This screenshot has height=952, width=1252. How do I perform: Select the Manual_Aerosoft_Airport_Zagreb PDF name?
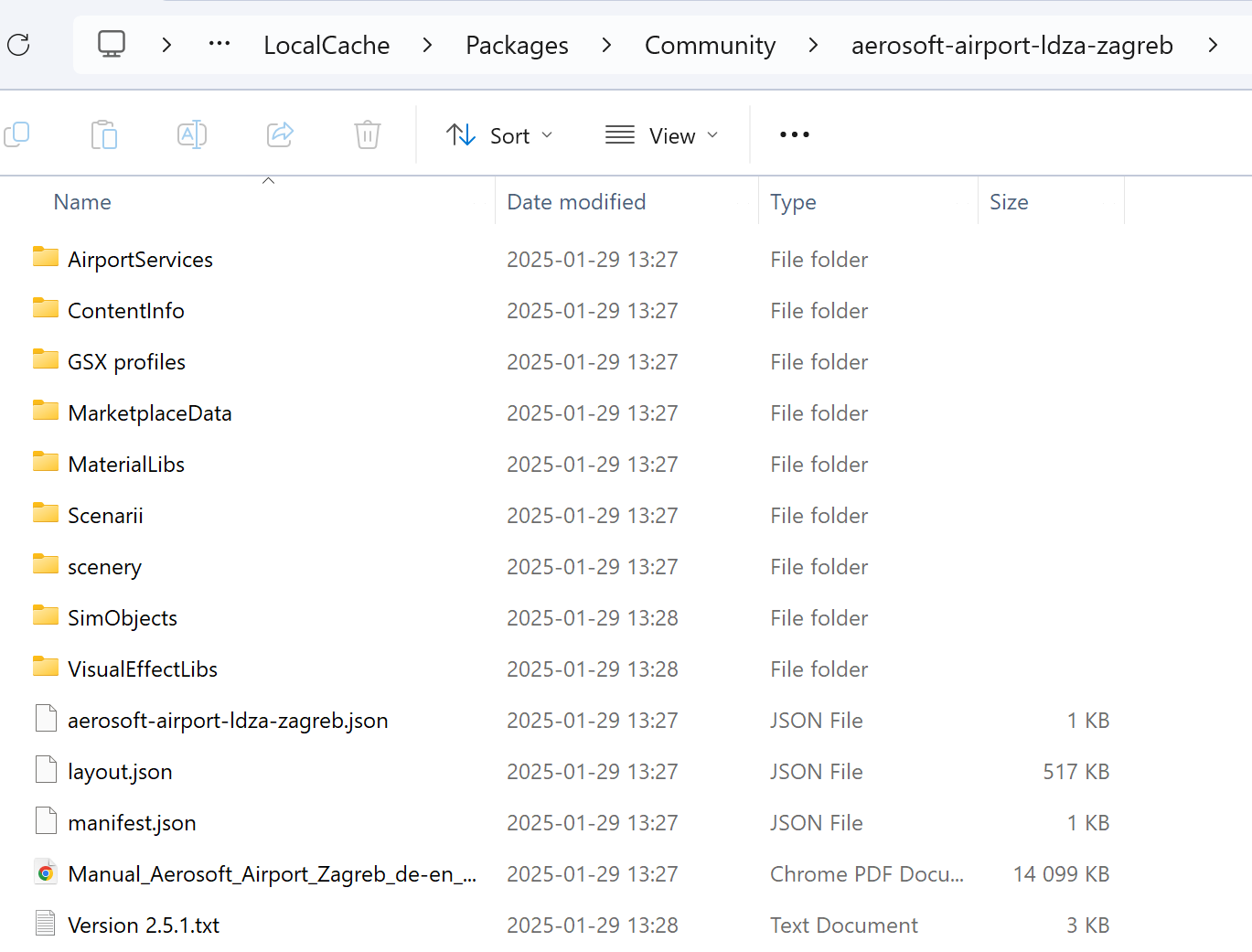(273, 874)
